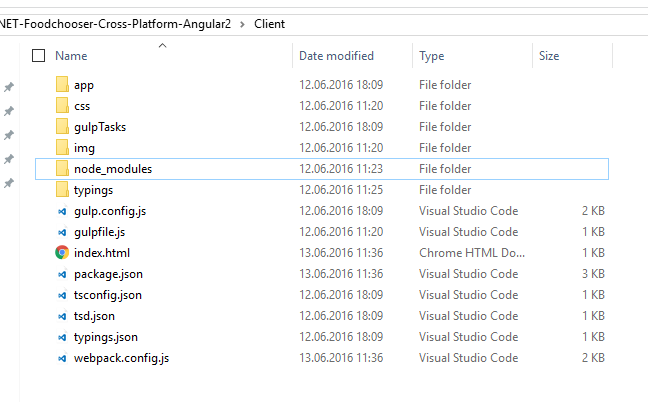
Task: Click the Chrome icon for index.html
Action: pyautogui.click(x=62, y=252)
